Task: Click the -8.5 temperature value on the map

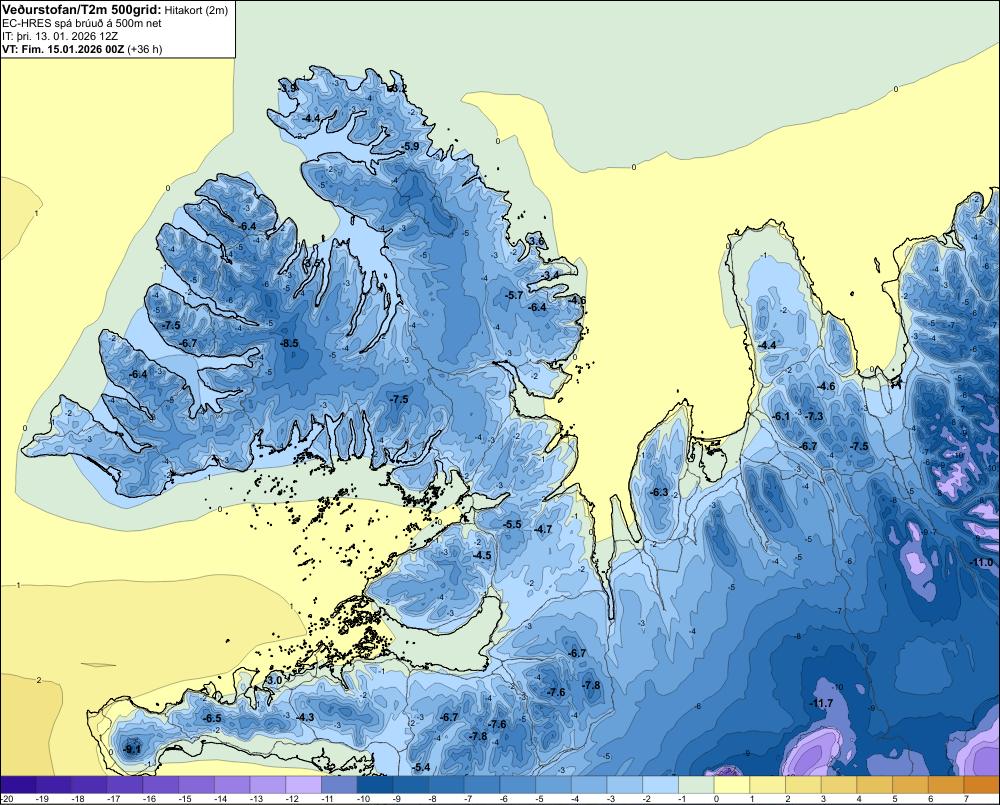Action: click(x=289, y=343)
